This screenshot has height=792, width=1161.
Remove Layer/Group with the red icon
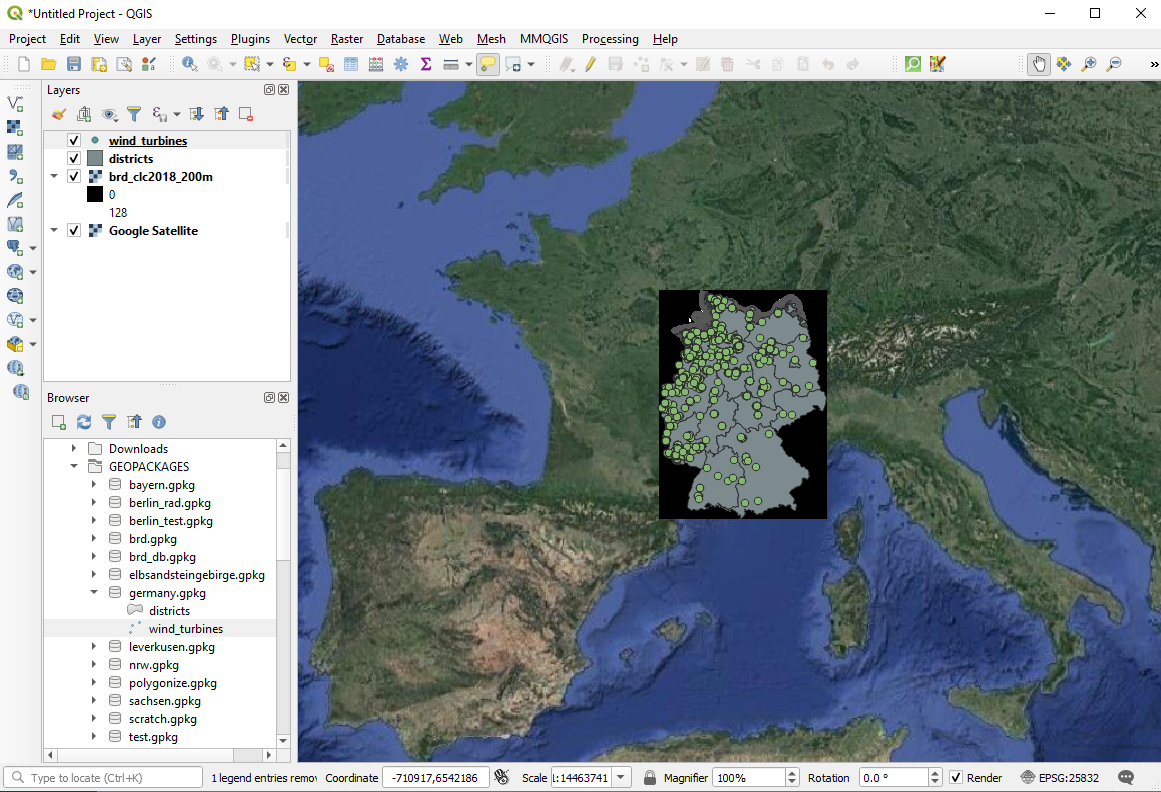245,114
